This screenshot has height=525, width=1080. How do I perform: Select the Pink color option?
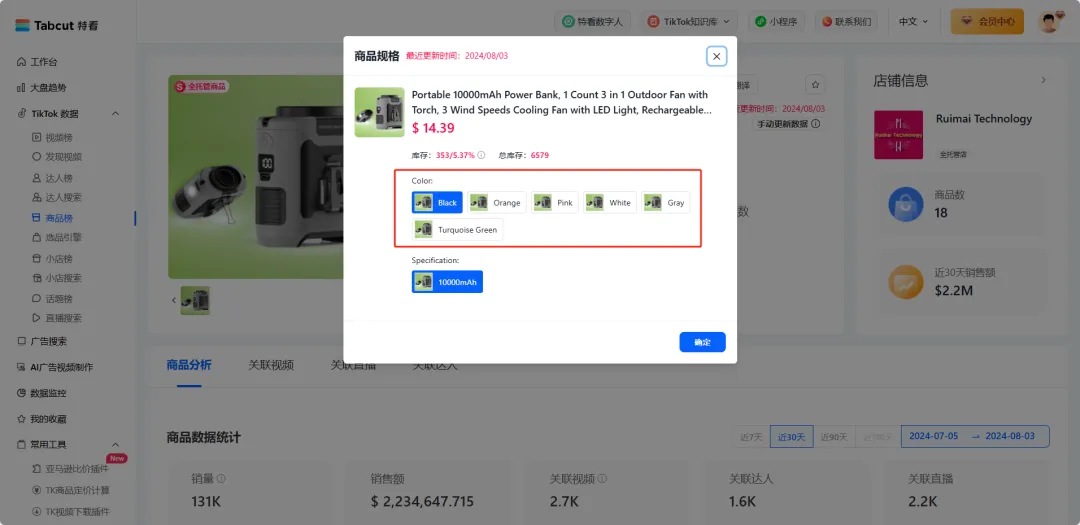[554, 203]
